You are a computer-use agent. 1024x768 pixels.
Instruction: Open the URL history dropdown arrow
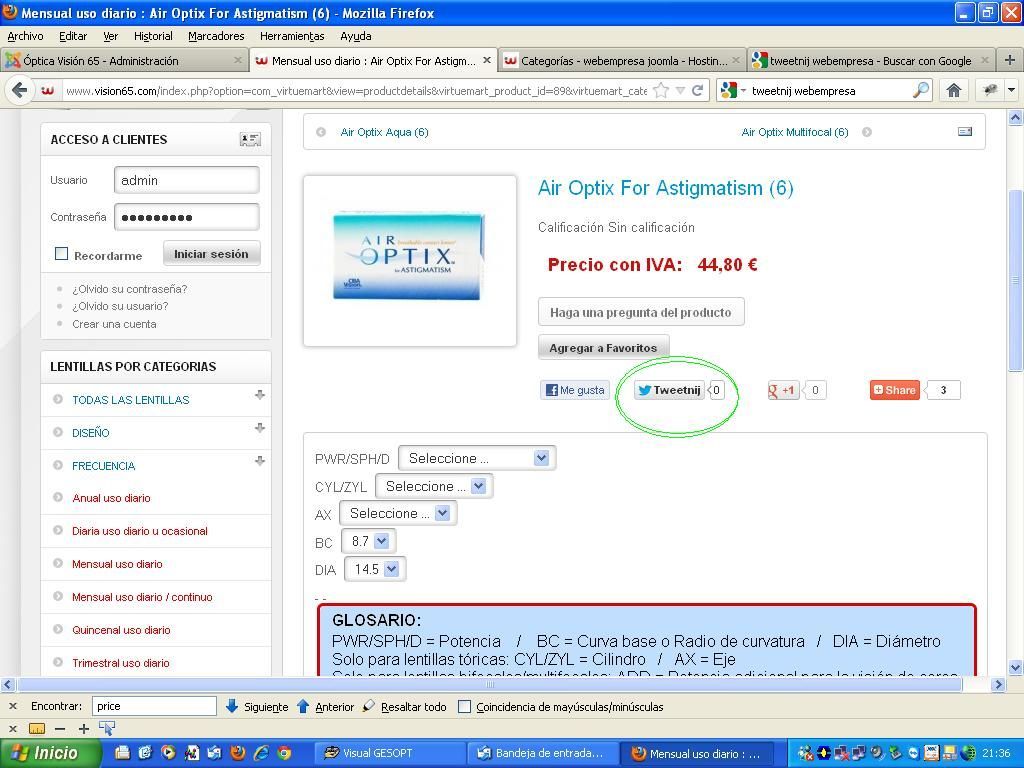[x=680, y=91]
